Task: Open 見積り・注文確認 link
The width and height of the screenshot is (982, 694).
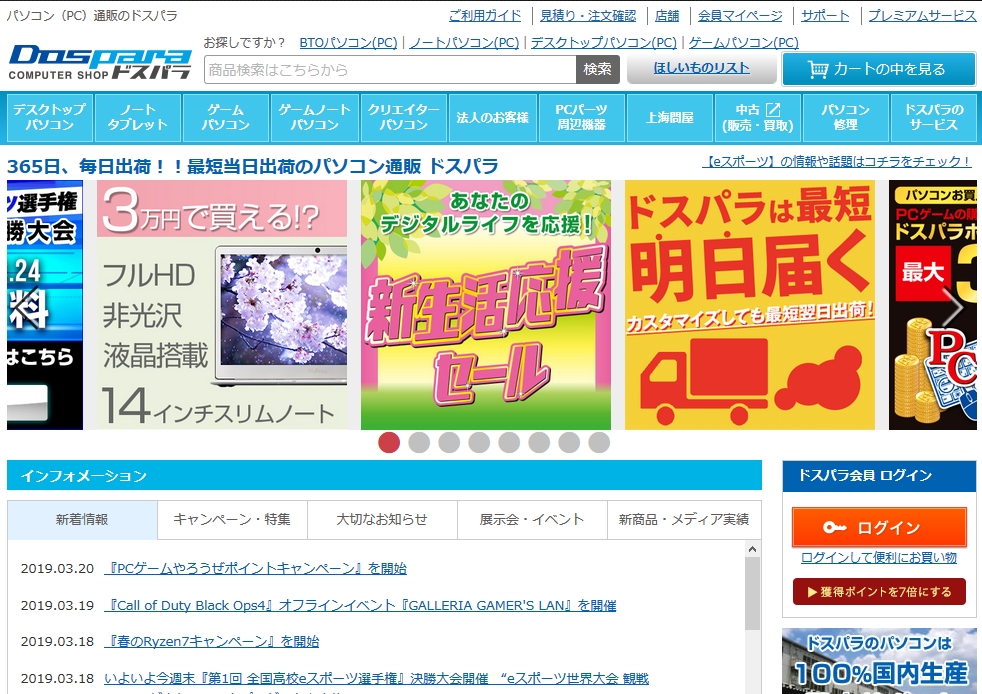Action: (x=588, y=16)
